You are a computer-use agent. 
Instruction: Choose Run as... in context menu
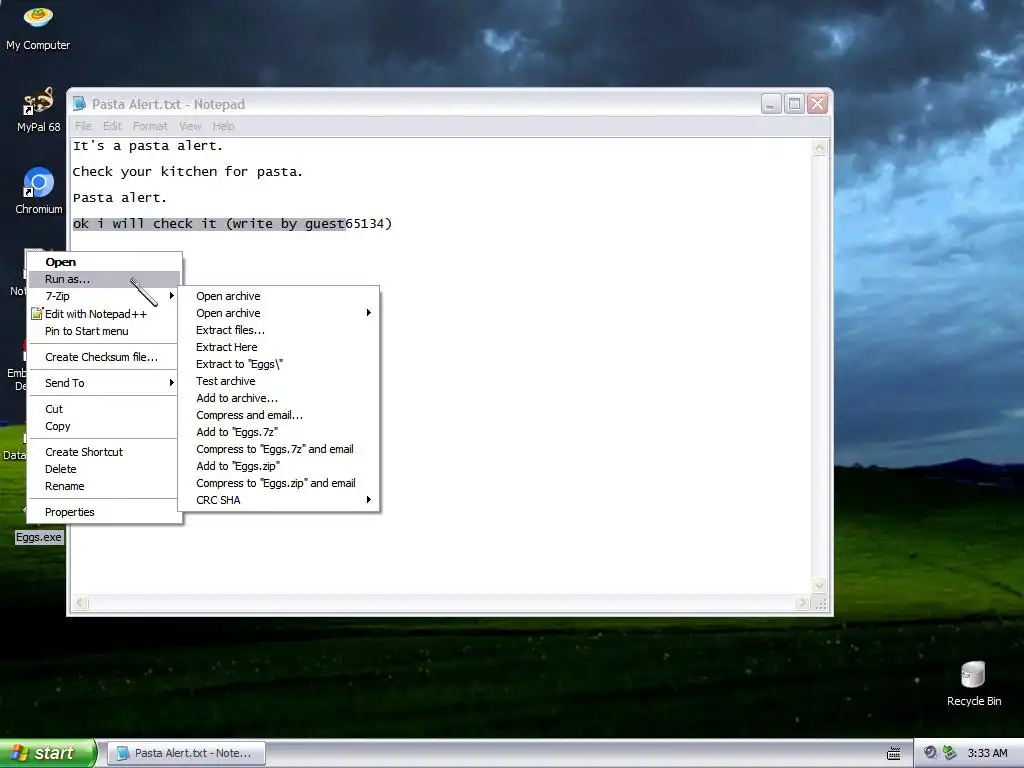(x=104, y=279)
